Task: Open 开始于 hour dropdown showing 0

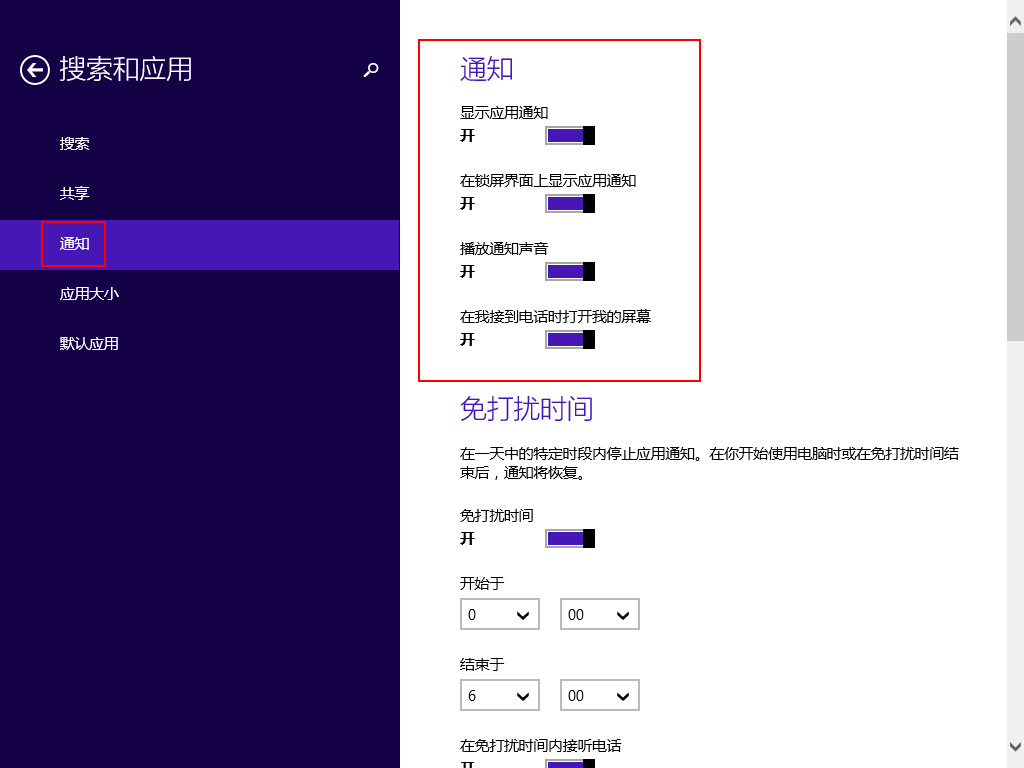Action: [x=500, y=614]
